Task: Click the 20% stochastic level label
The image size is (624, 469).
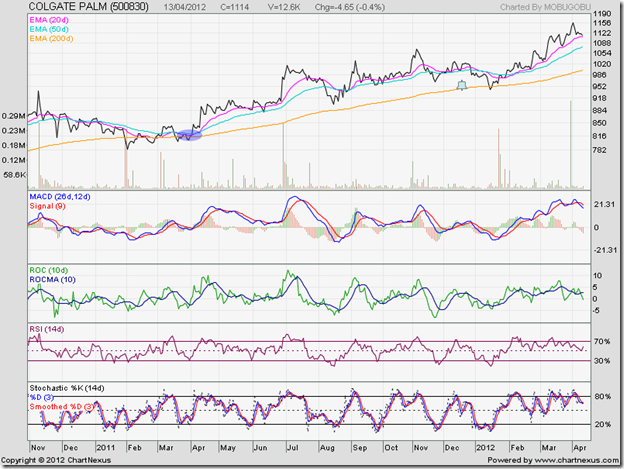Action: 603,424
